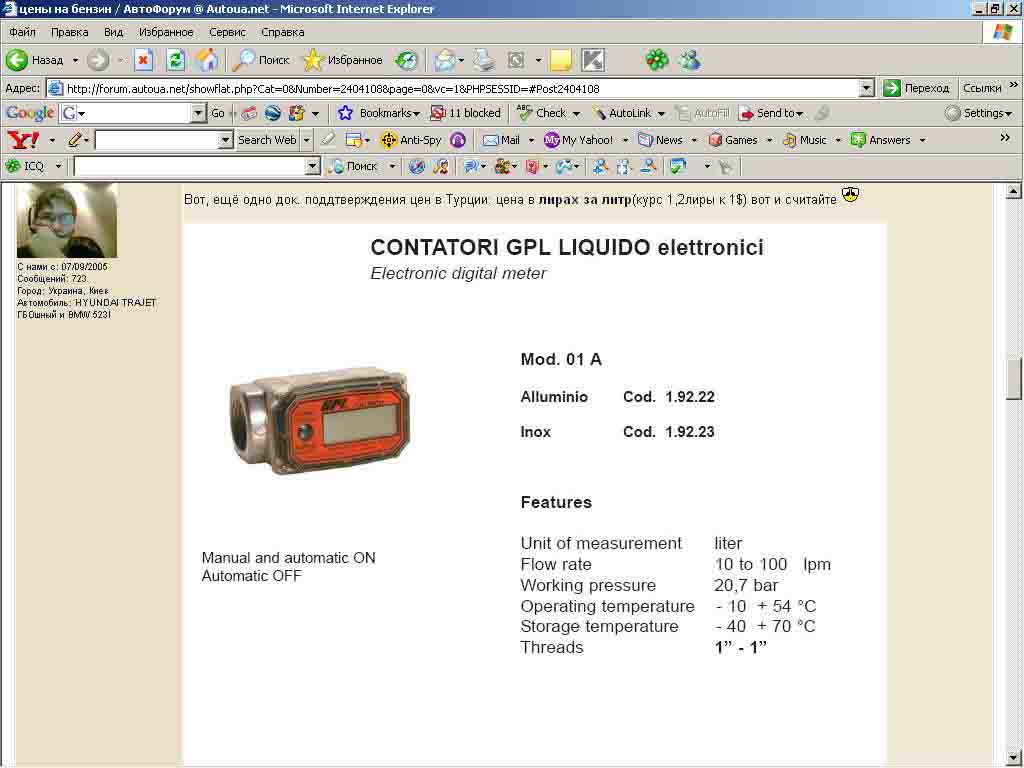
Task: Expand the ICQ search field dropdown
Action: [312, 166]
